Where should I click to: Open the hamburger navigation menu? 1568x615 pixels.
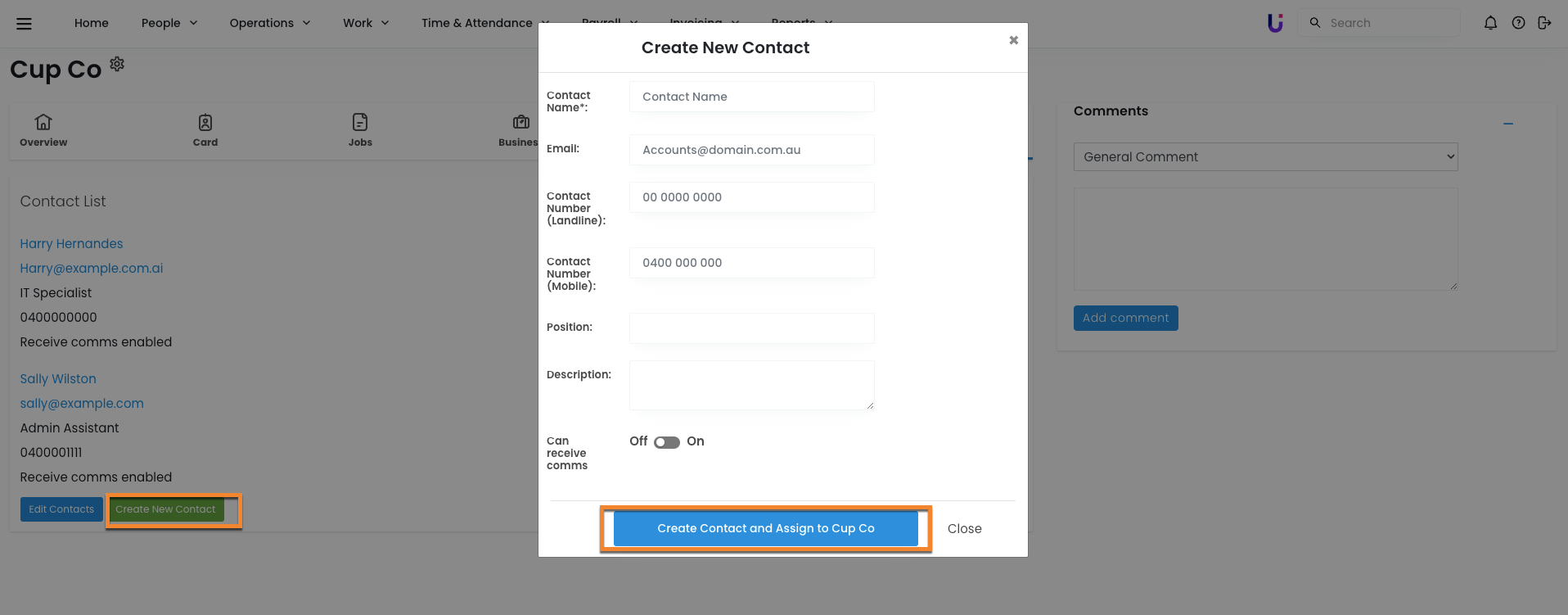coord(24,24)
